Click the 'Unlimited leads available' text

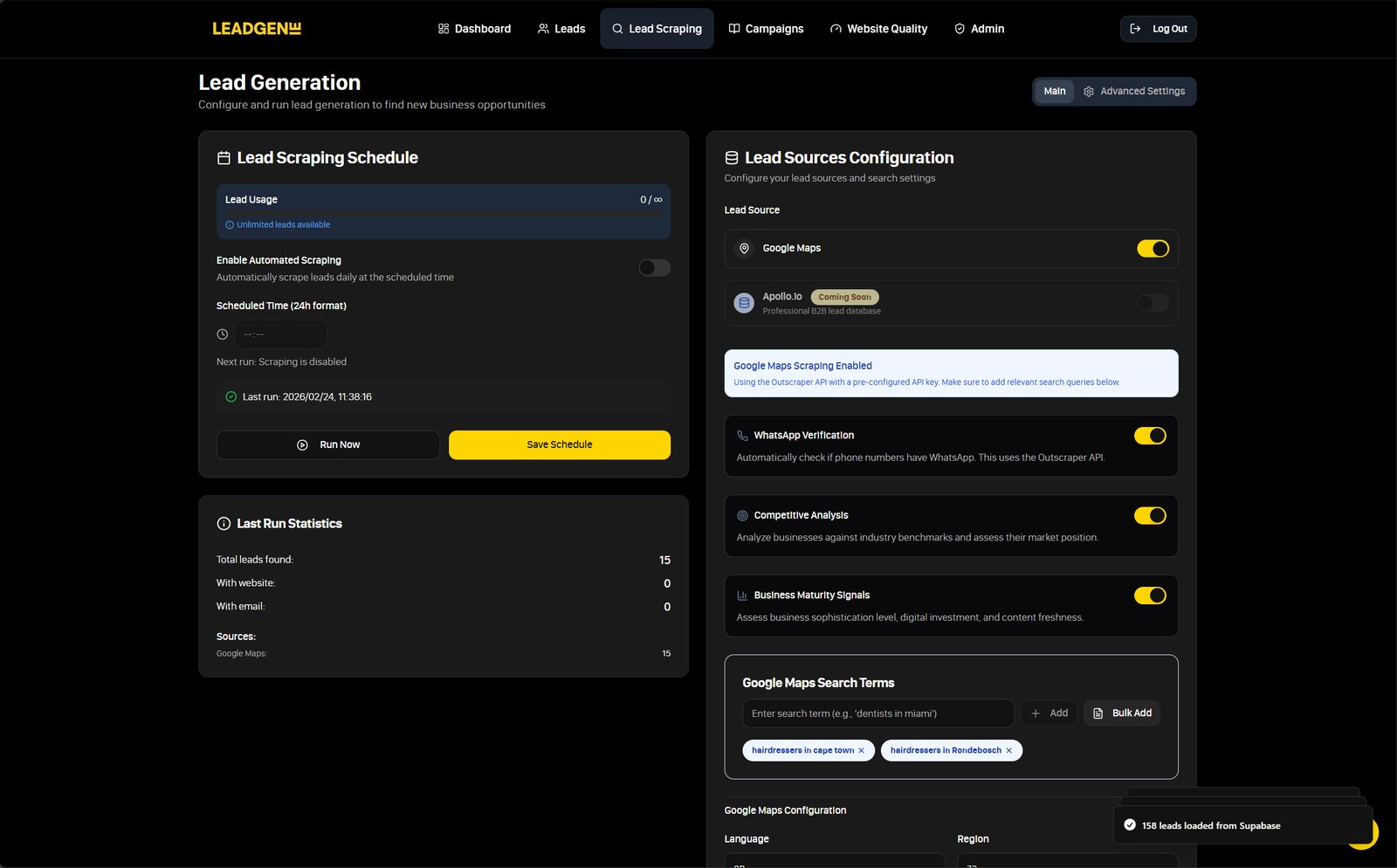283,225
